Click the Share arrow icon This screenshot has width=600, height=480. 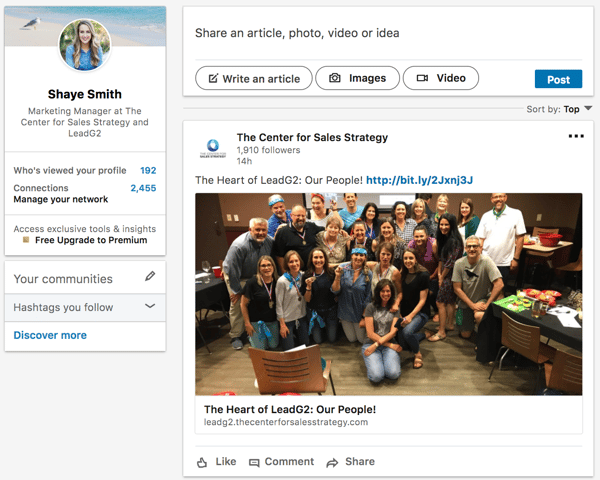(x=332, y=463)
